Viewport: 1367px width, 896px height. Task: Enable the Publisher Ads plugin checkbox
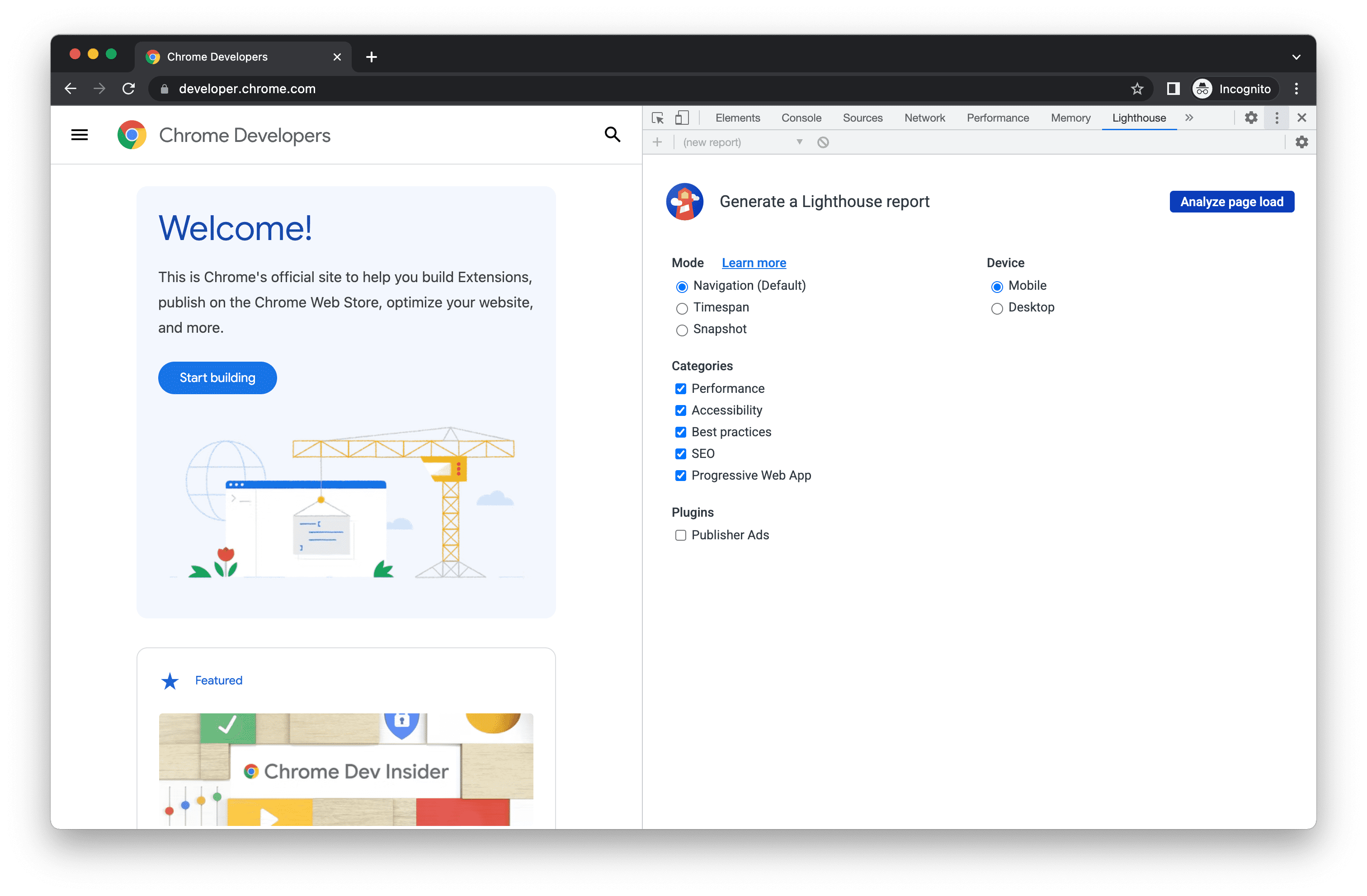[680, 535]
